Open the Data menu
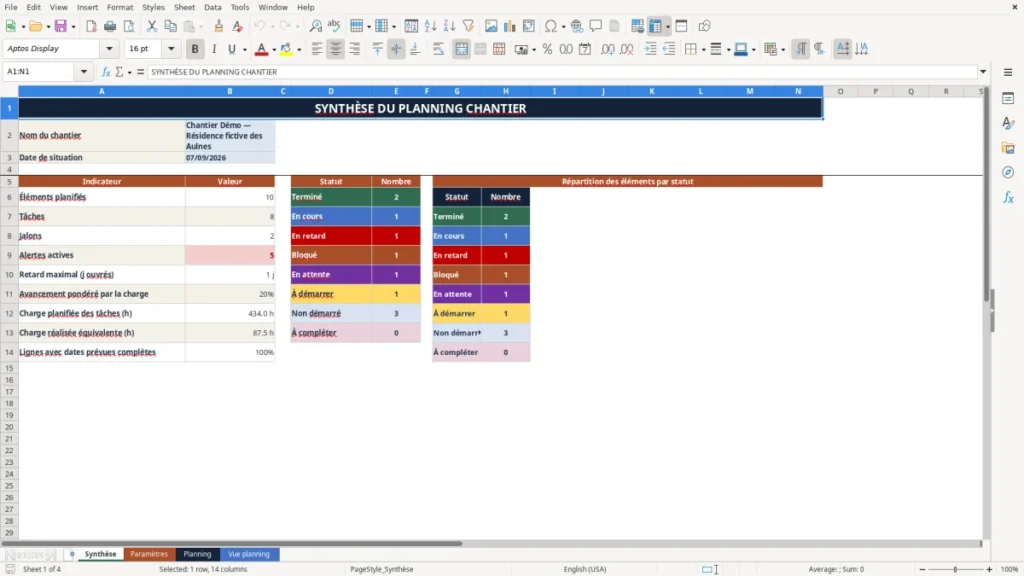 coord(212,7)
